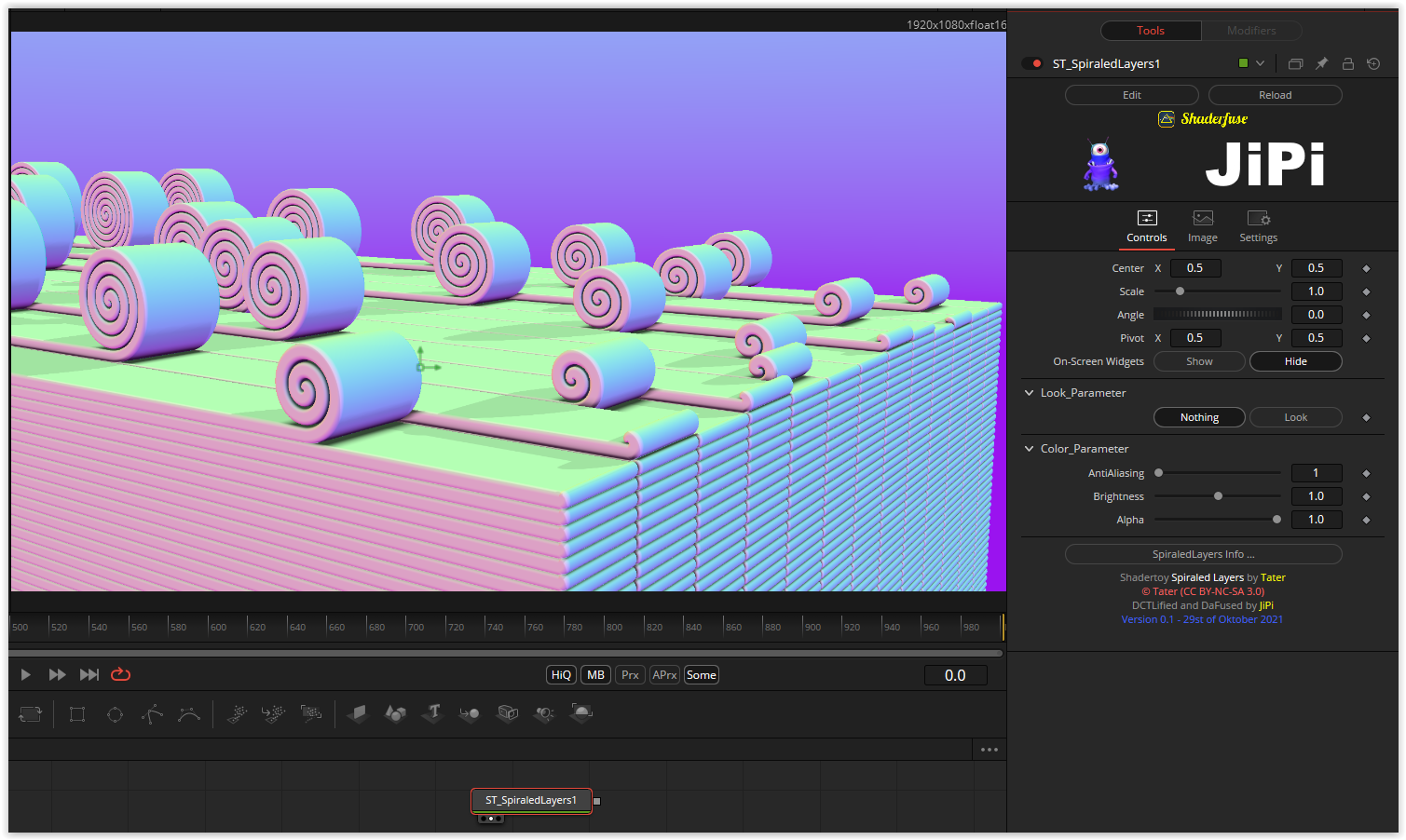This screenshot has width=1406, height=840.
Task: Click the lock icon in inspector header
Action: 1347,63
